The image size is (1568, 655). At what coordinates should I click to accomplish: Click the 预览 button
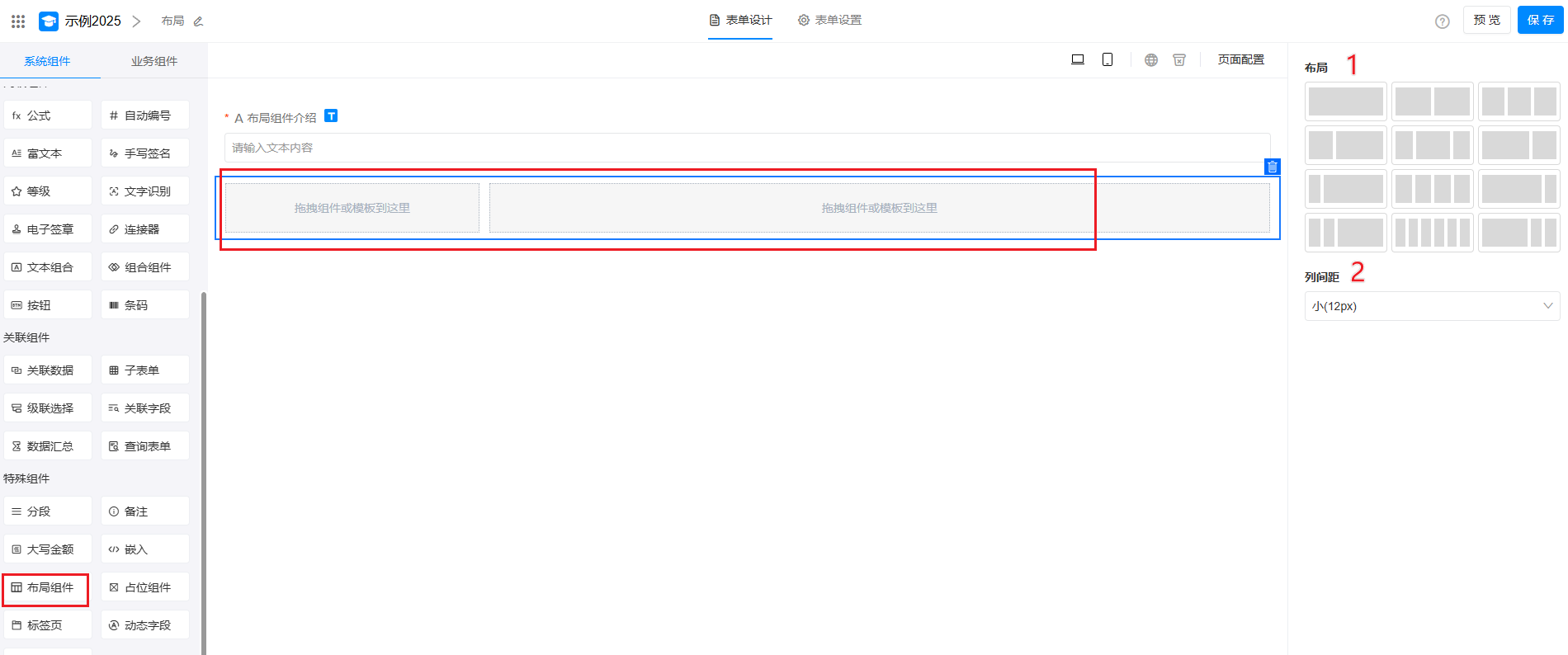pyautogui.click(x=1486, y=20)
